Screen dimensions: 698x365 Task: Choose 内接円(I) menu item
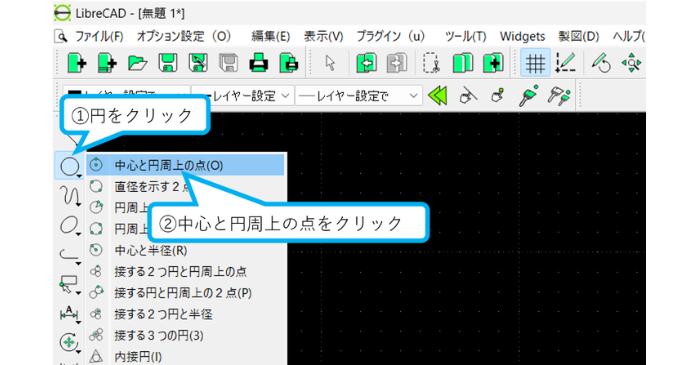tap(185, 356)
